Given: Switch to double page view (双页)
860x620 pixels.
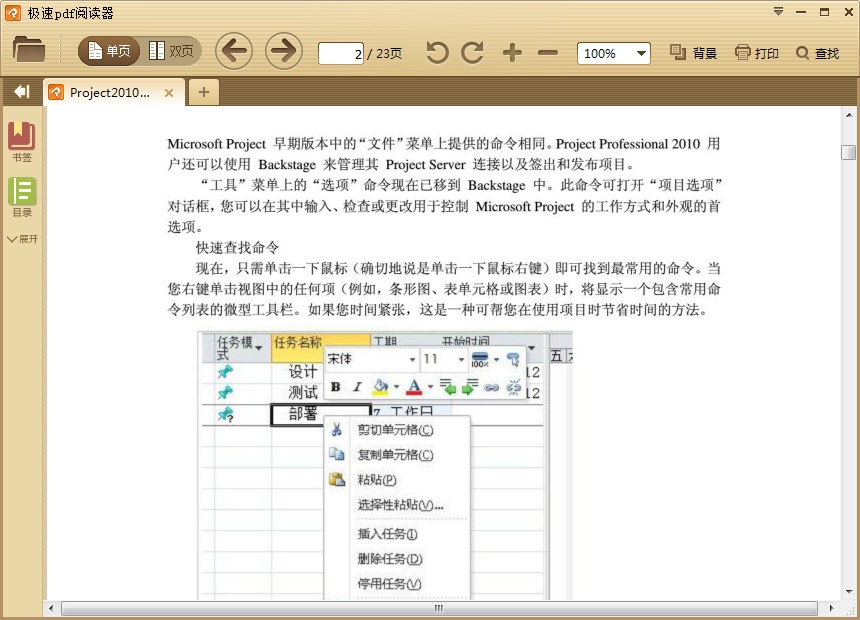Looking at the screenshot, I should (x=171, y=52).
